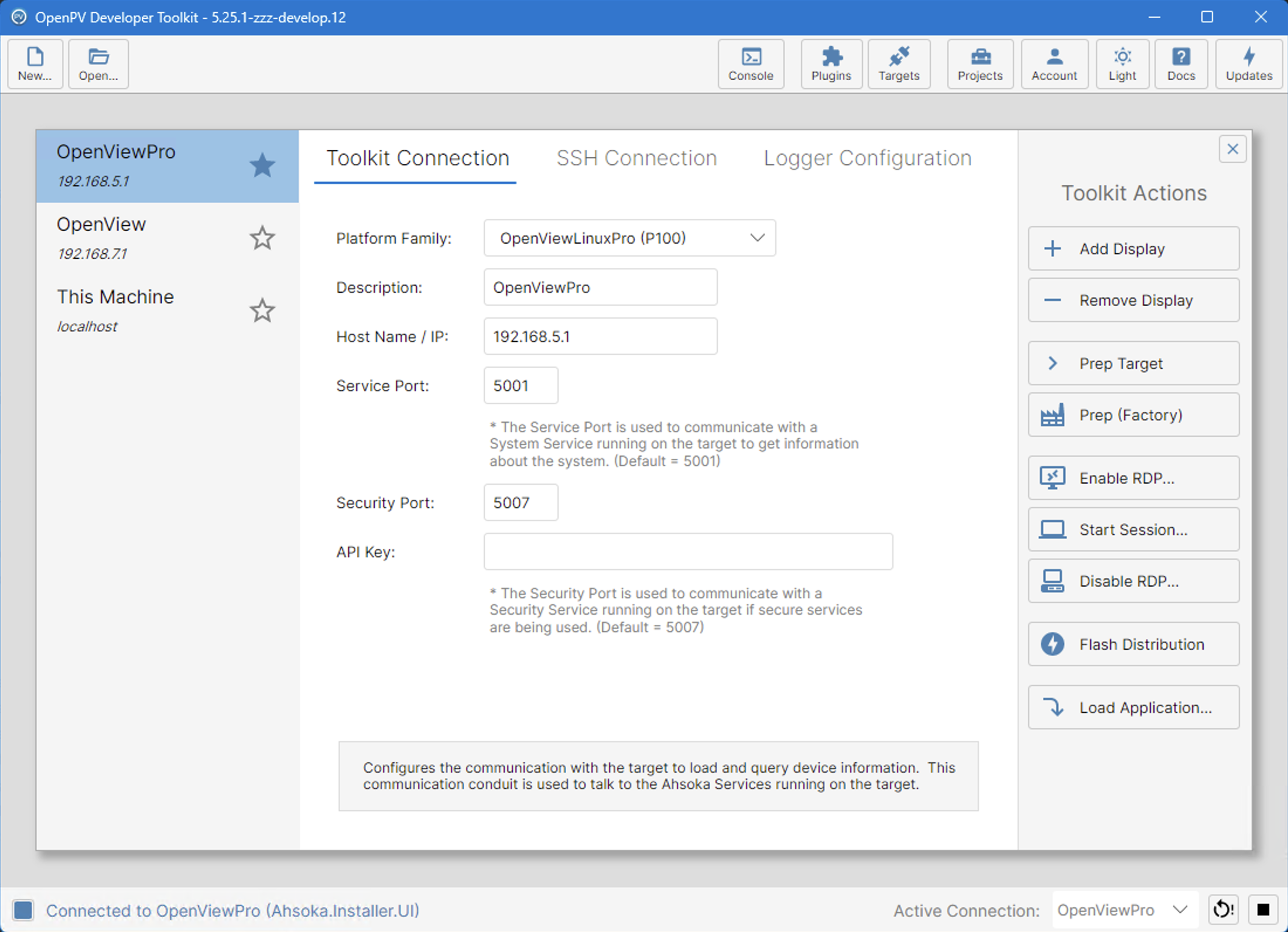The height and width of the screenshot is (932, 1288).
Task: Click the Load Application... button
Action: pos(1133,708)
